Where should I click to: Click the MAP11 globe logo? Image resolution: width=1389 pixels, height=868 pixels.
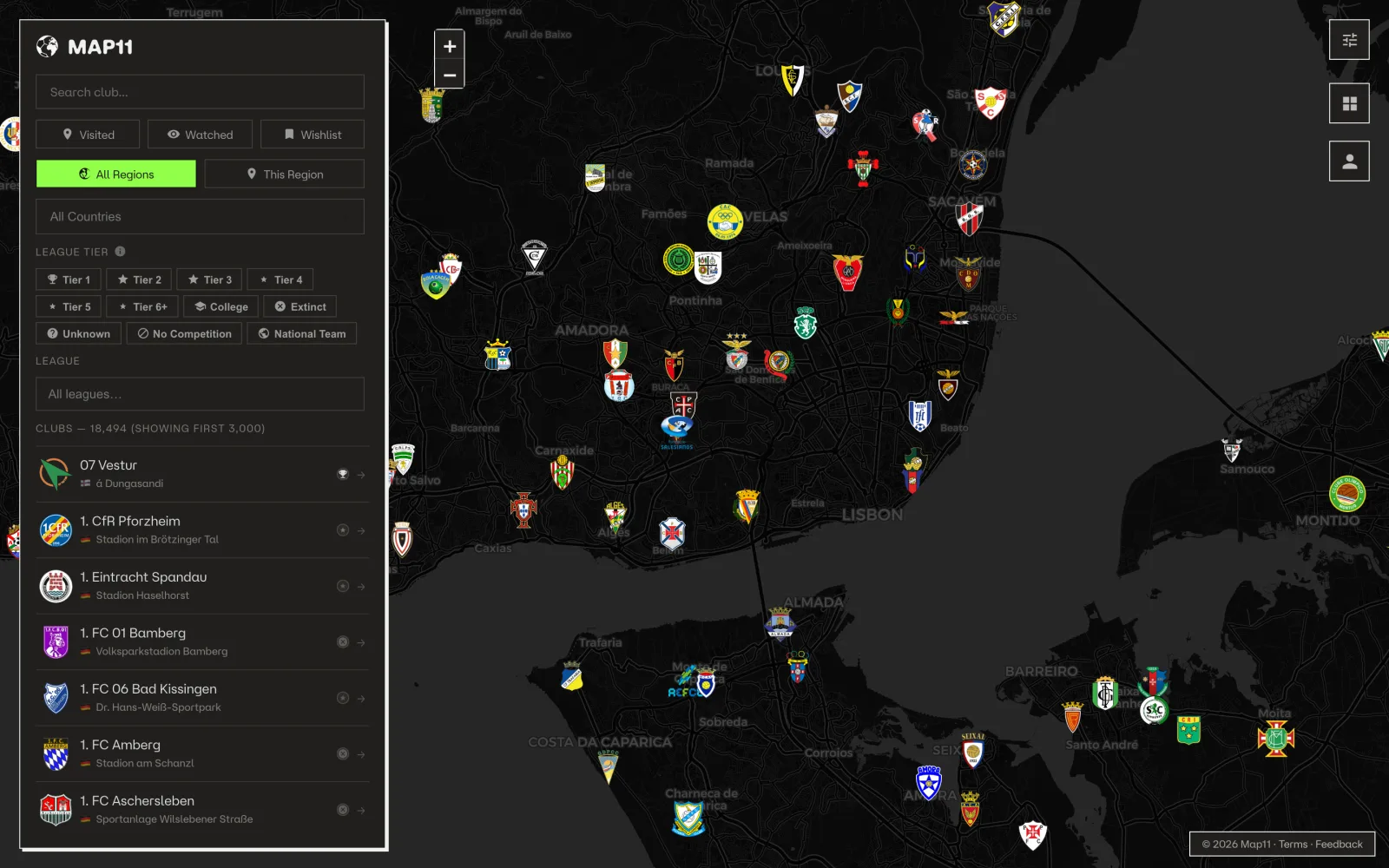click(47, 47)
